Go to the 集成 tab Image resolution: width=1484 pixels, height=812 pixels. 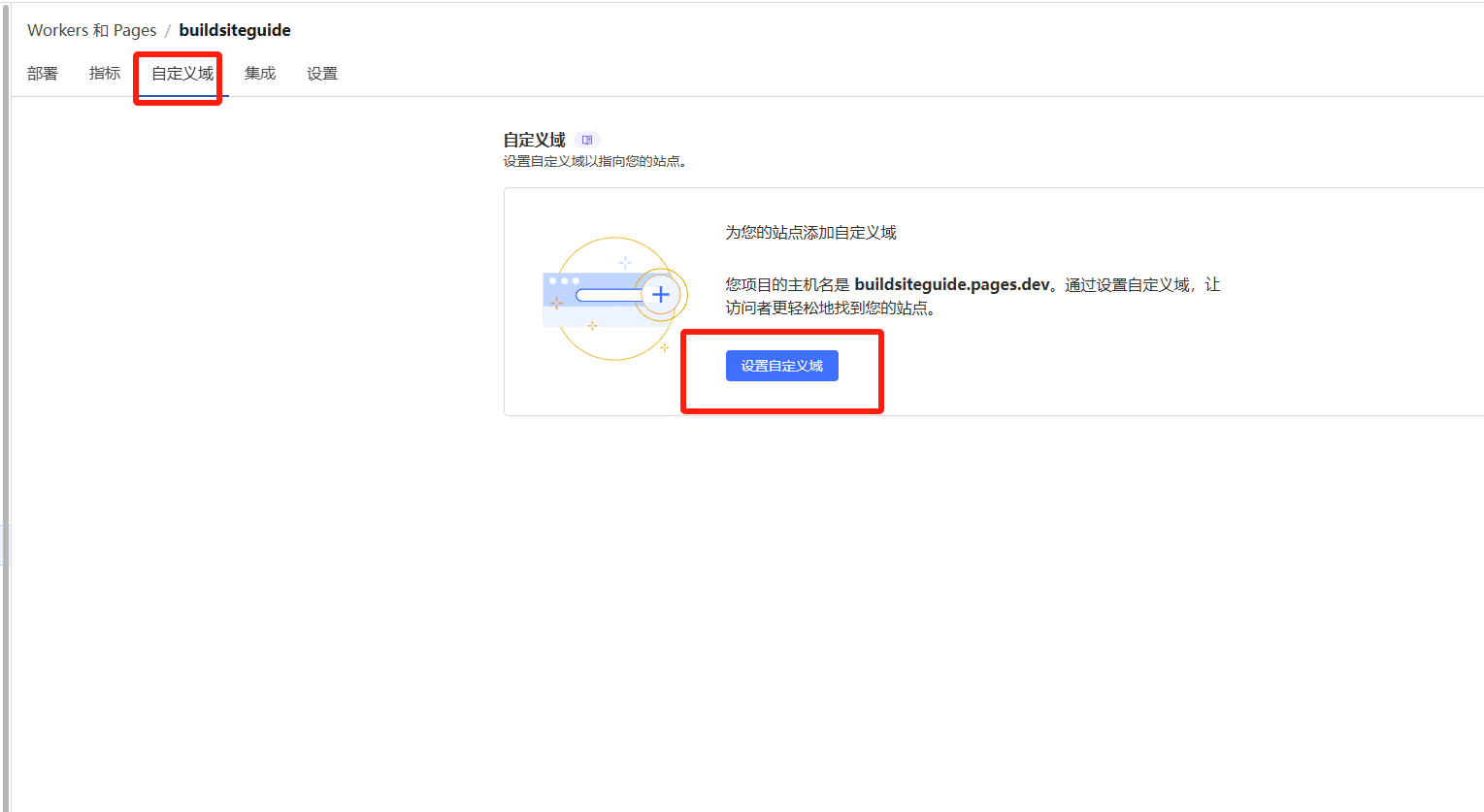(260, 74)
